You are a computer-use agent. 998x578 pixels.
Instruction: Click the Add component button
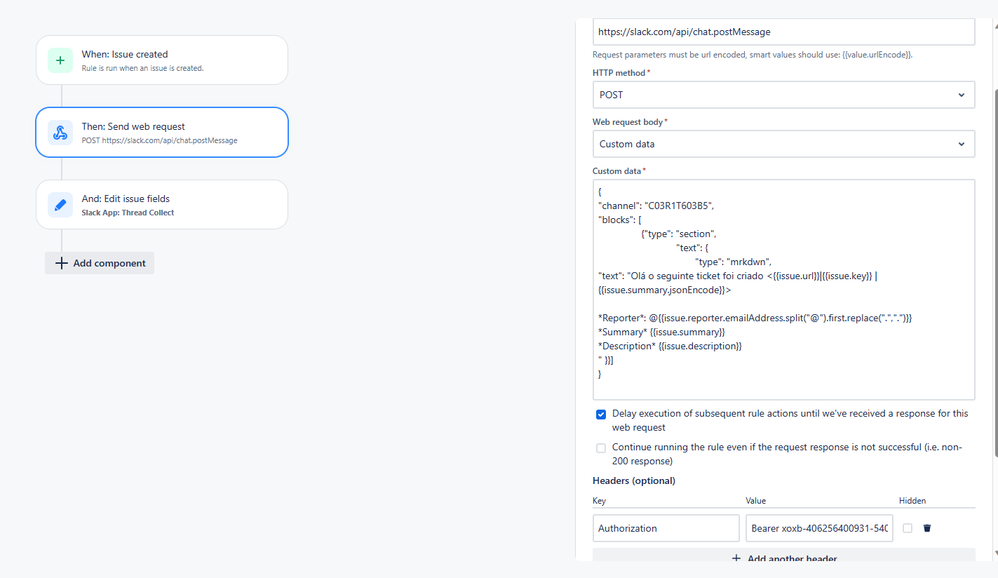click(100, 263)
